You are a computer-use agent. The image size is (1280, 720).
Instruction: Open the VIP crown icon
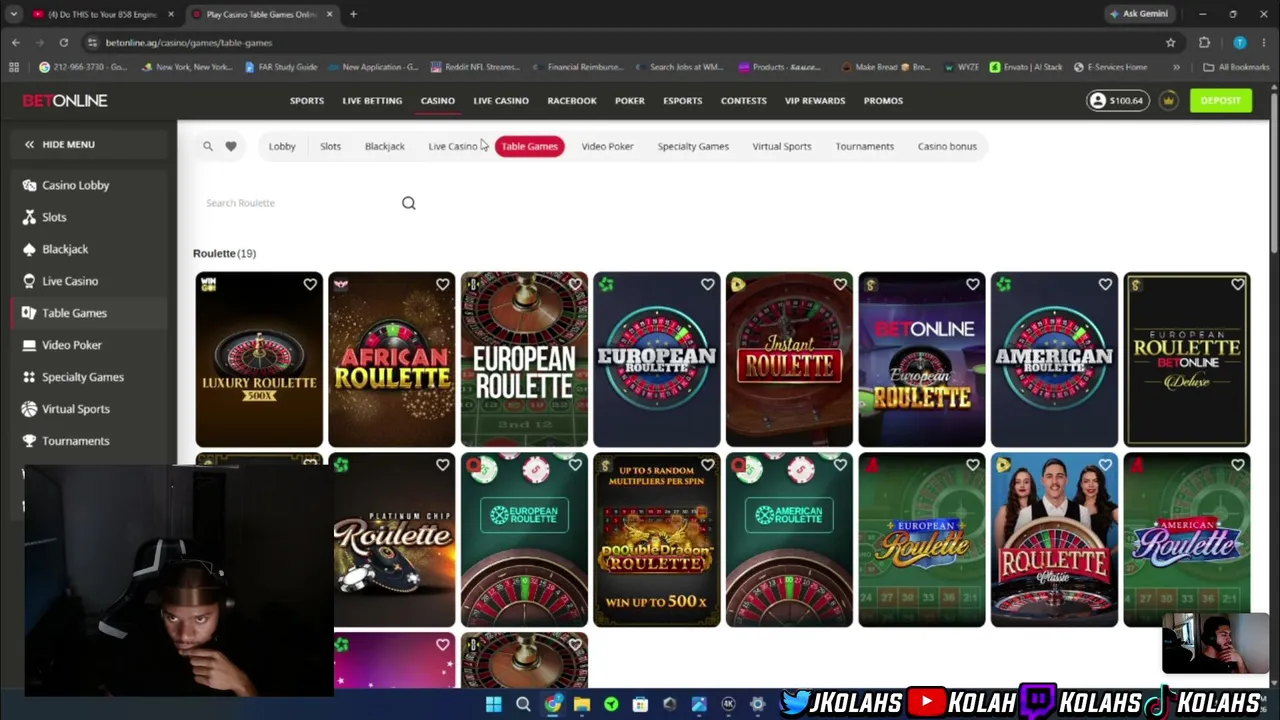pos(1168,100)
